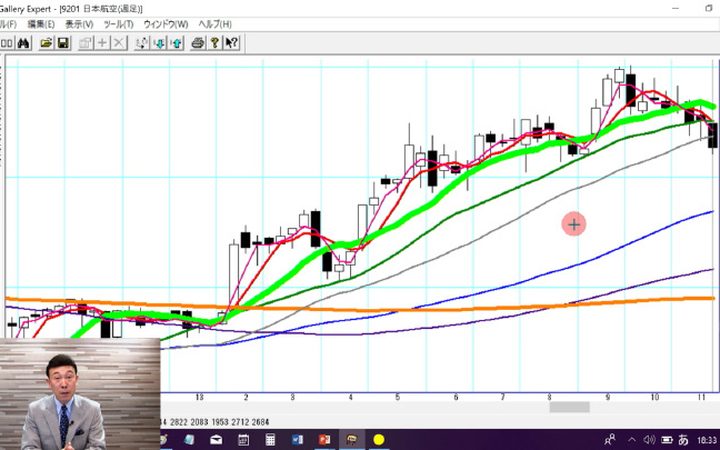The width and height of the screenshot is (720, 450).
Task: Open the 編集(E) menu
Action: [x=41, y=24]
